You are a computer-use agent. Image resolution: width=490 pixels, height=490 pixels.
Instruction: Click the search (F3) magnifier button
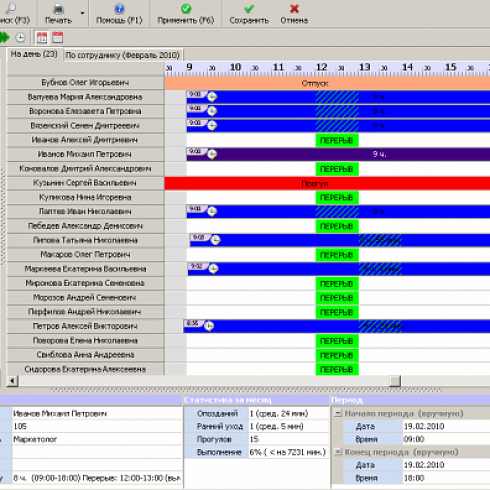point(14,14)
